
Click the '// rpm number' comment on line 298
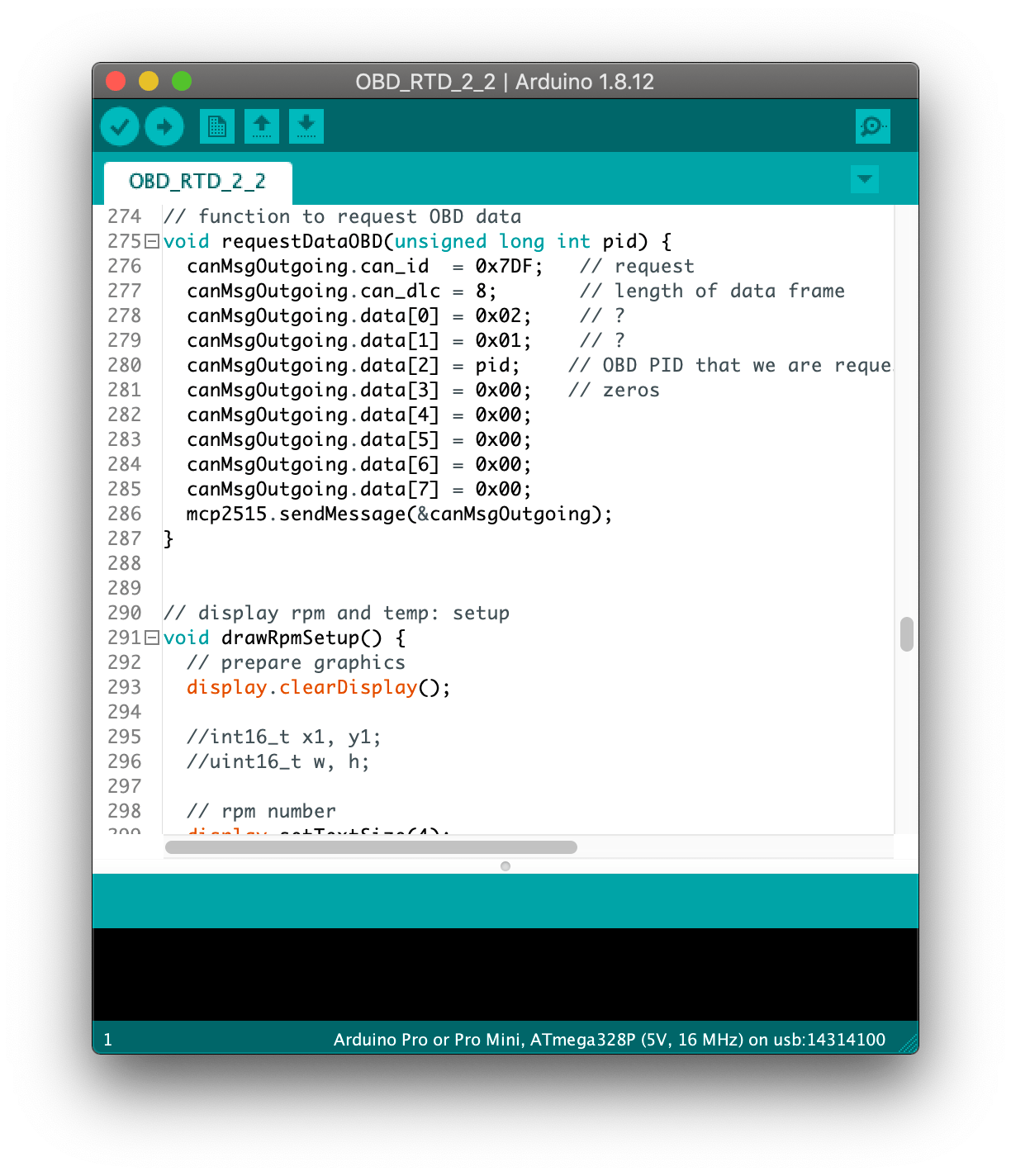[261, 811]
